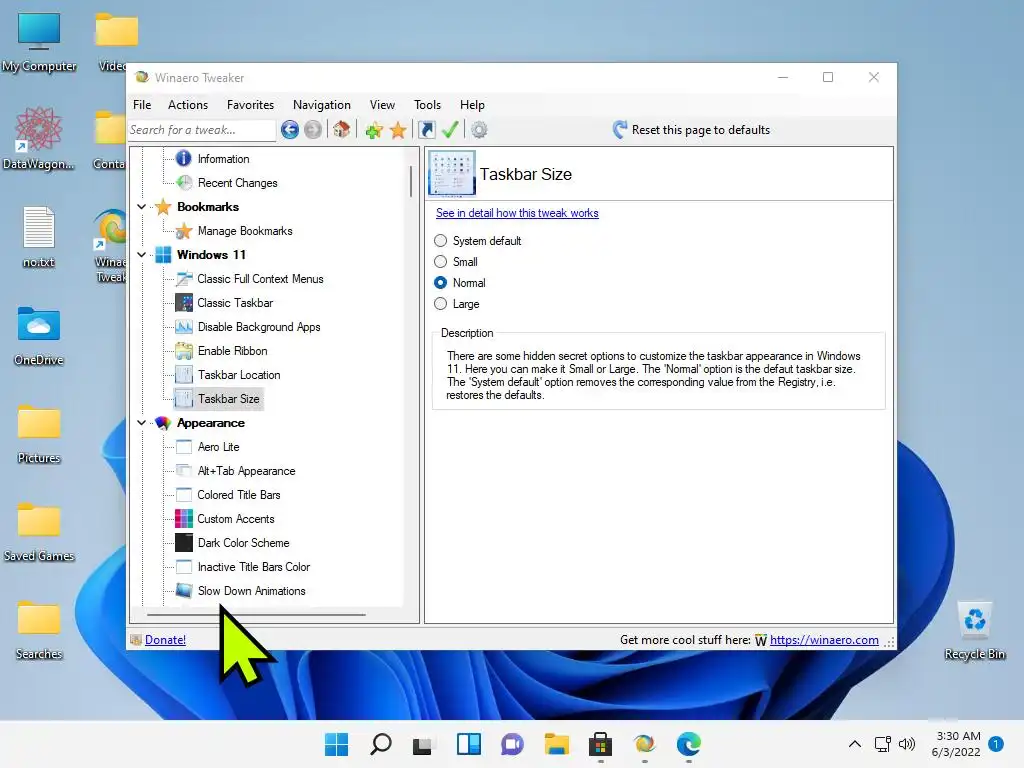Image resolution: width=1024 pixels, height=768 pixels.
Task: Collapse the Appearance tree group
Action: (142, 423)
